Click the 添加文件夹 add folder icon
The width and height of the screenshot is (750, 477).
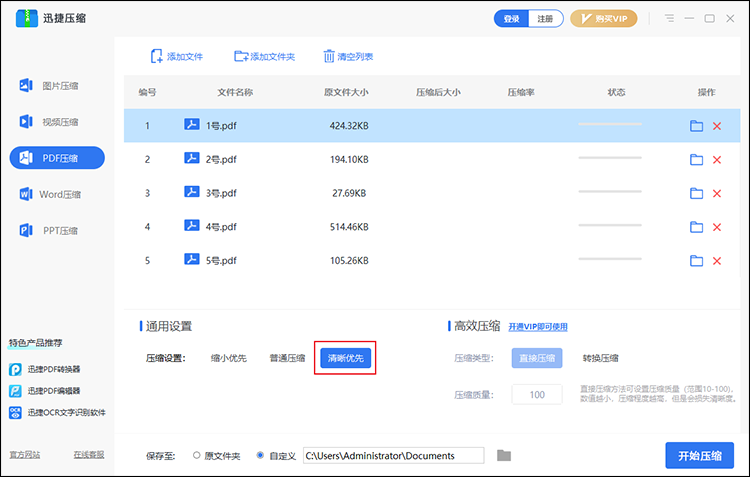tap(241, 57)
